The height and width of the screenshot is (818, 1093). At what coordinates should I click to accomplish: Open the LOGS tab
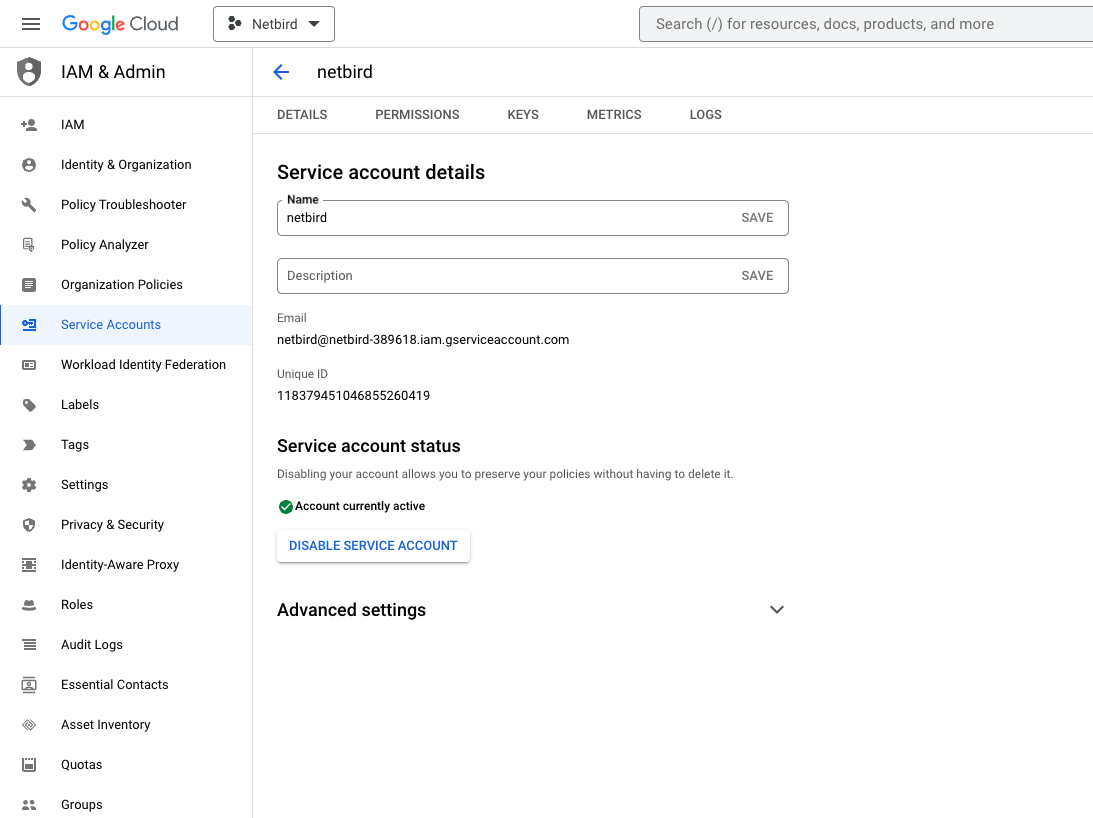coord(705,114)
